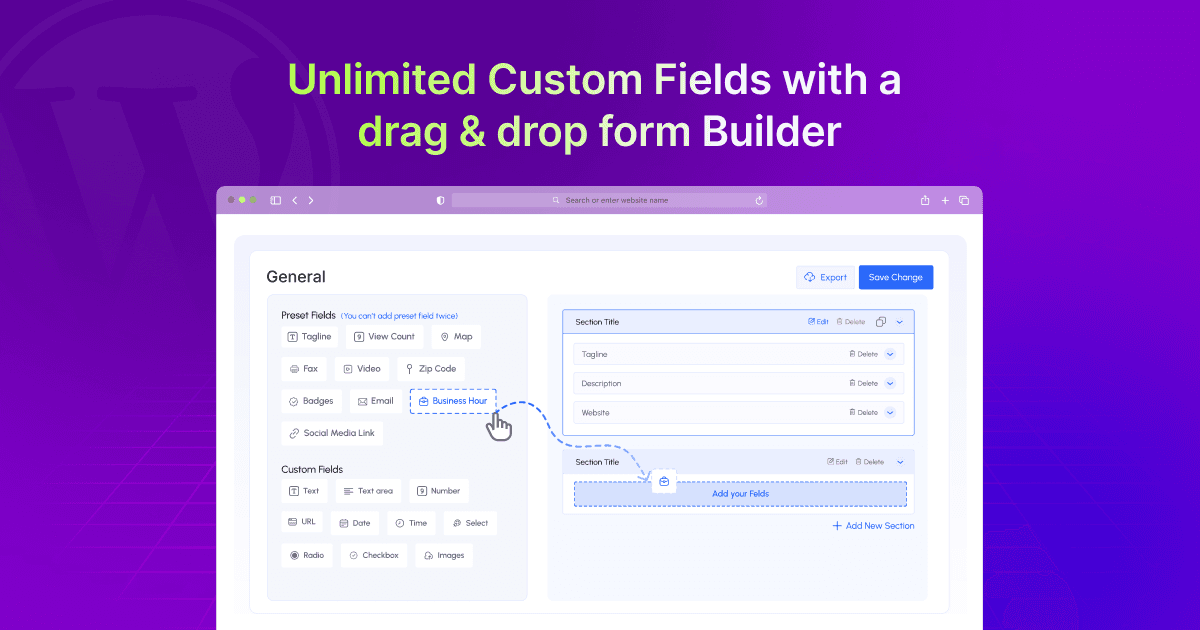Click the Checkbox custom field

point(373,555)
